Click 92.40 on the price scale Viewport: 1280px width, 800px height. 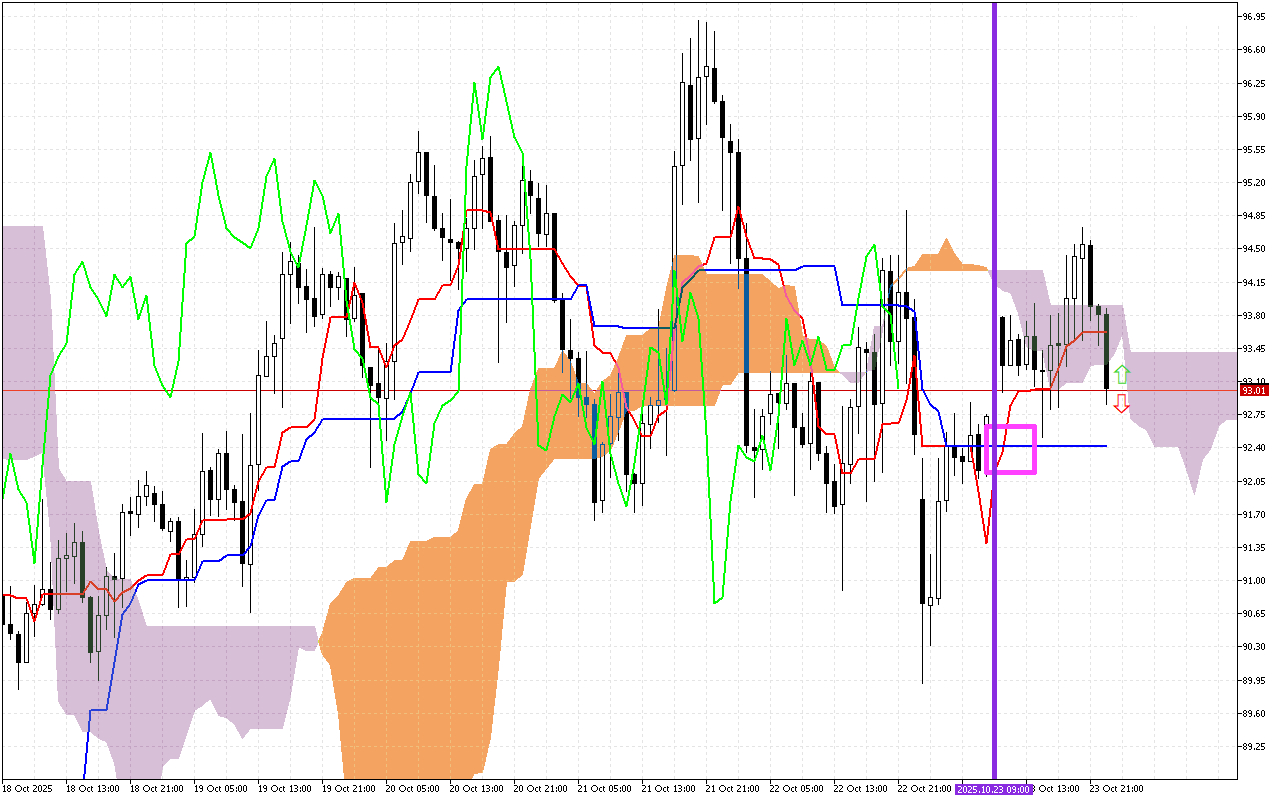coord(1254,448)
